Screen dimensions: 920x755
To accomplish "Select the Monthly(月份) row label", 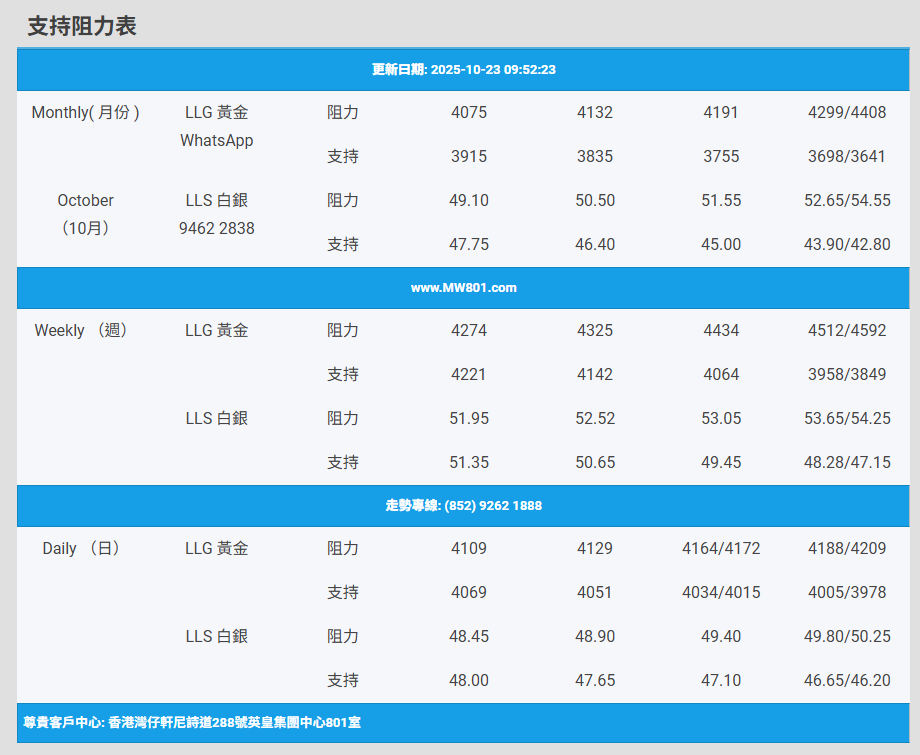I will [x=85, y=112].
